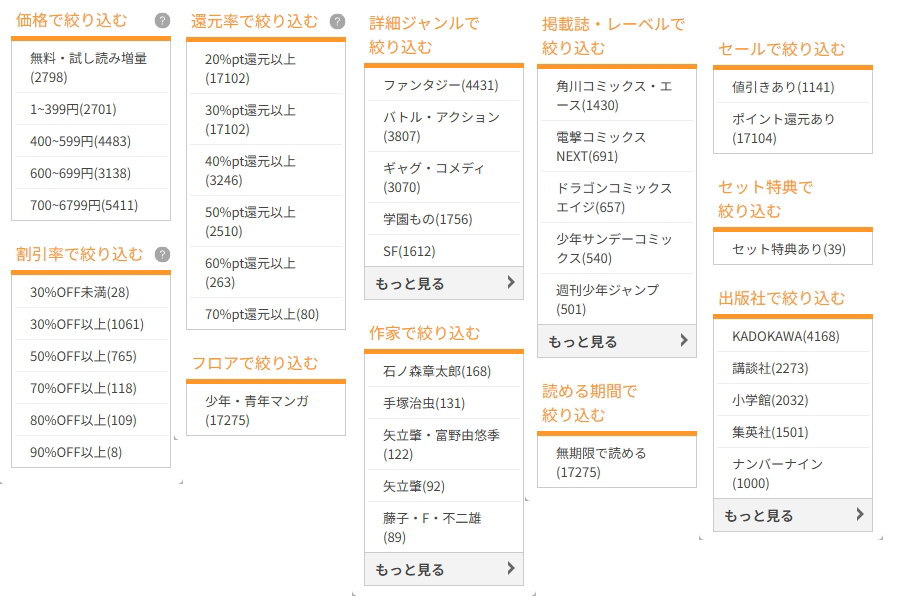Select 70%pt還元以上 filter
Image resolution: width=900 pixels, height=600 pixels.
click(x=266, y=314)
